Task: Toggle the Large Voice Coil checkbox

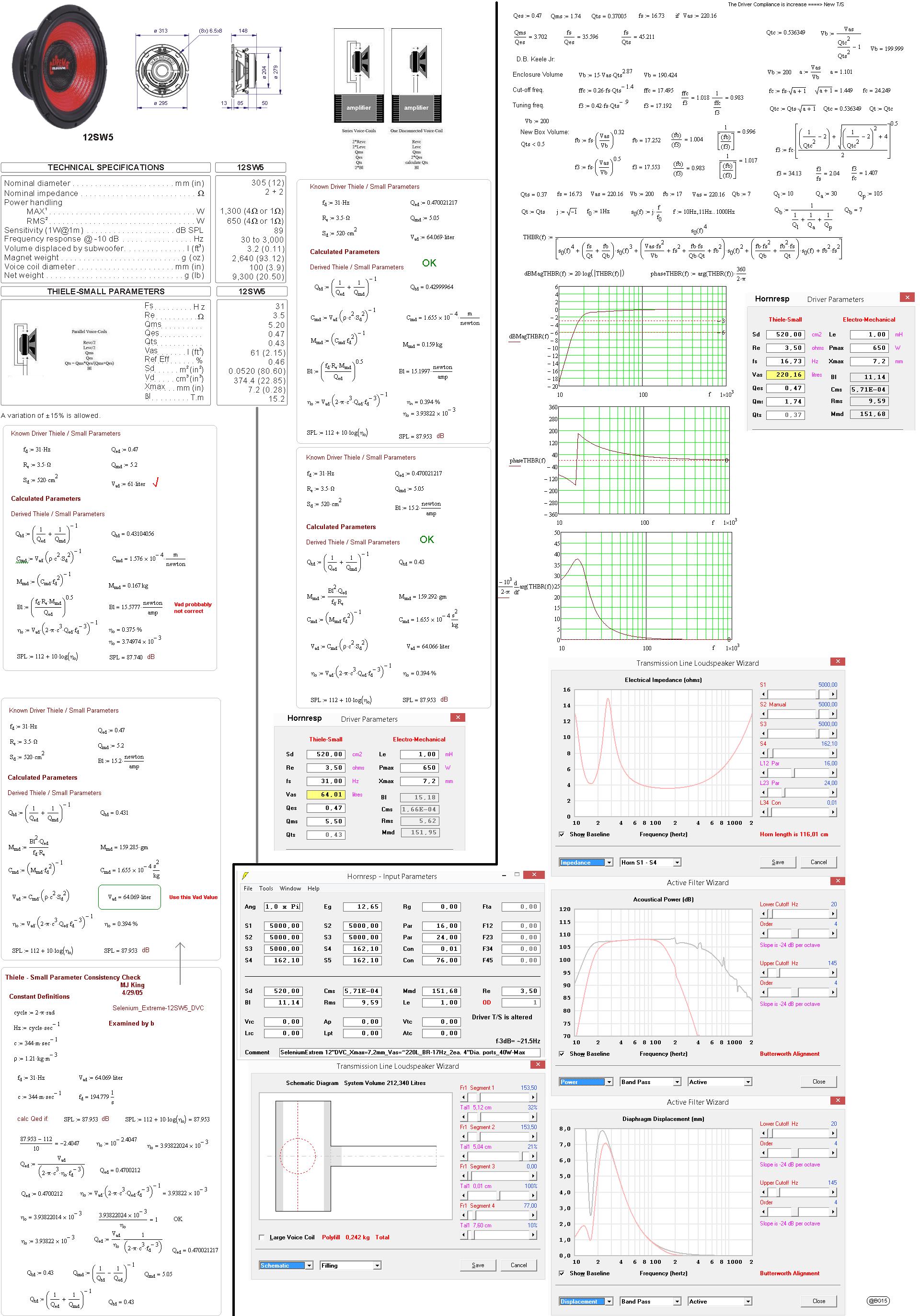Action: click(262, 1237)
